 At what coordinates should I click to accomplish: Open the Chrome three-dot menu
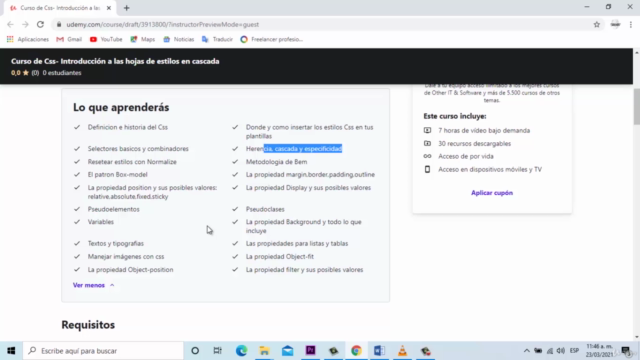[x=631, y=24]
